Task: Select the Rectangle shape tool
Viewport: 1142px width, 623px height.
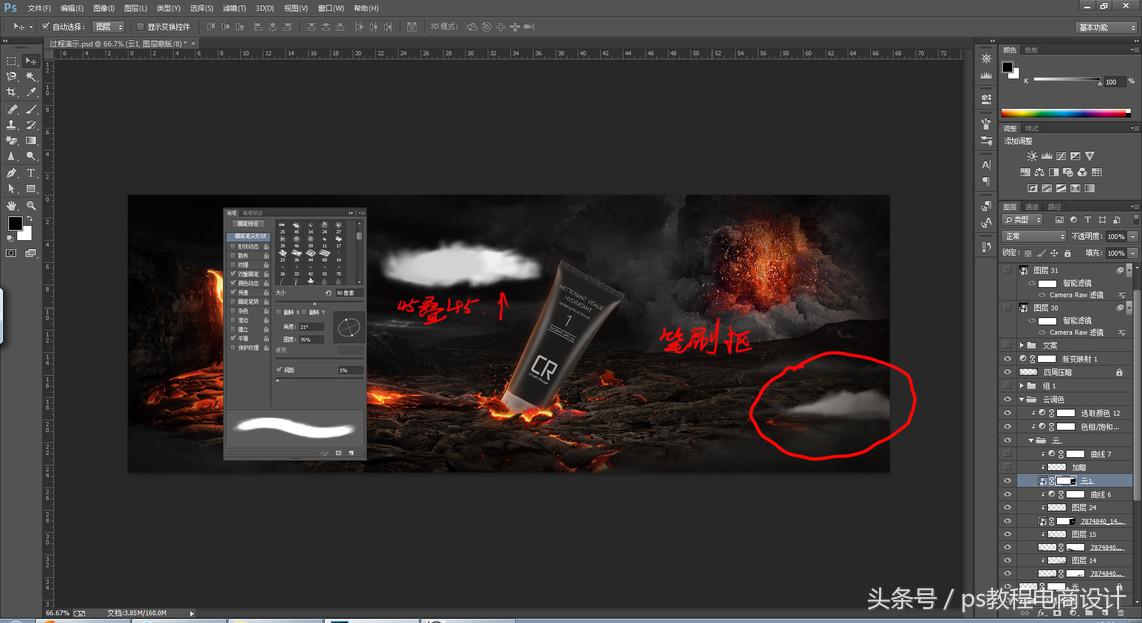Action: pos(31,189)
